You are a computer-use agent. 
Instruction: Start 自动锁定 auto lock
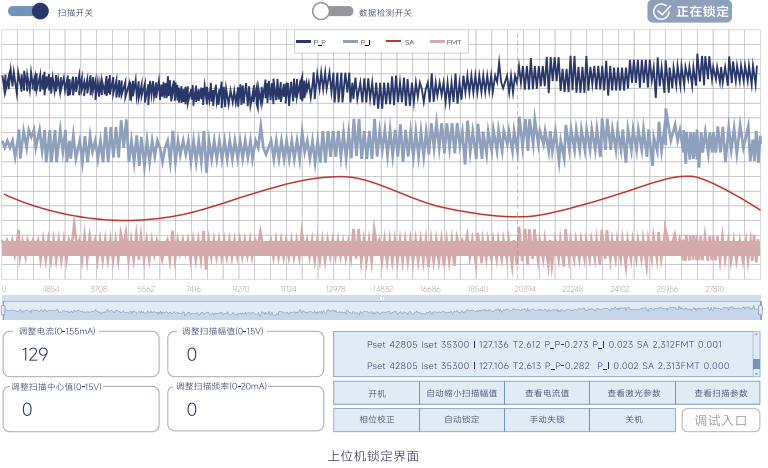[x=461, y=420]
